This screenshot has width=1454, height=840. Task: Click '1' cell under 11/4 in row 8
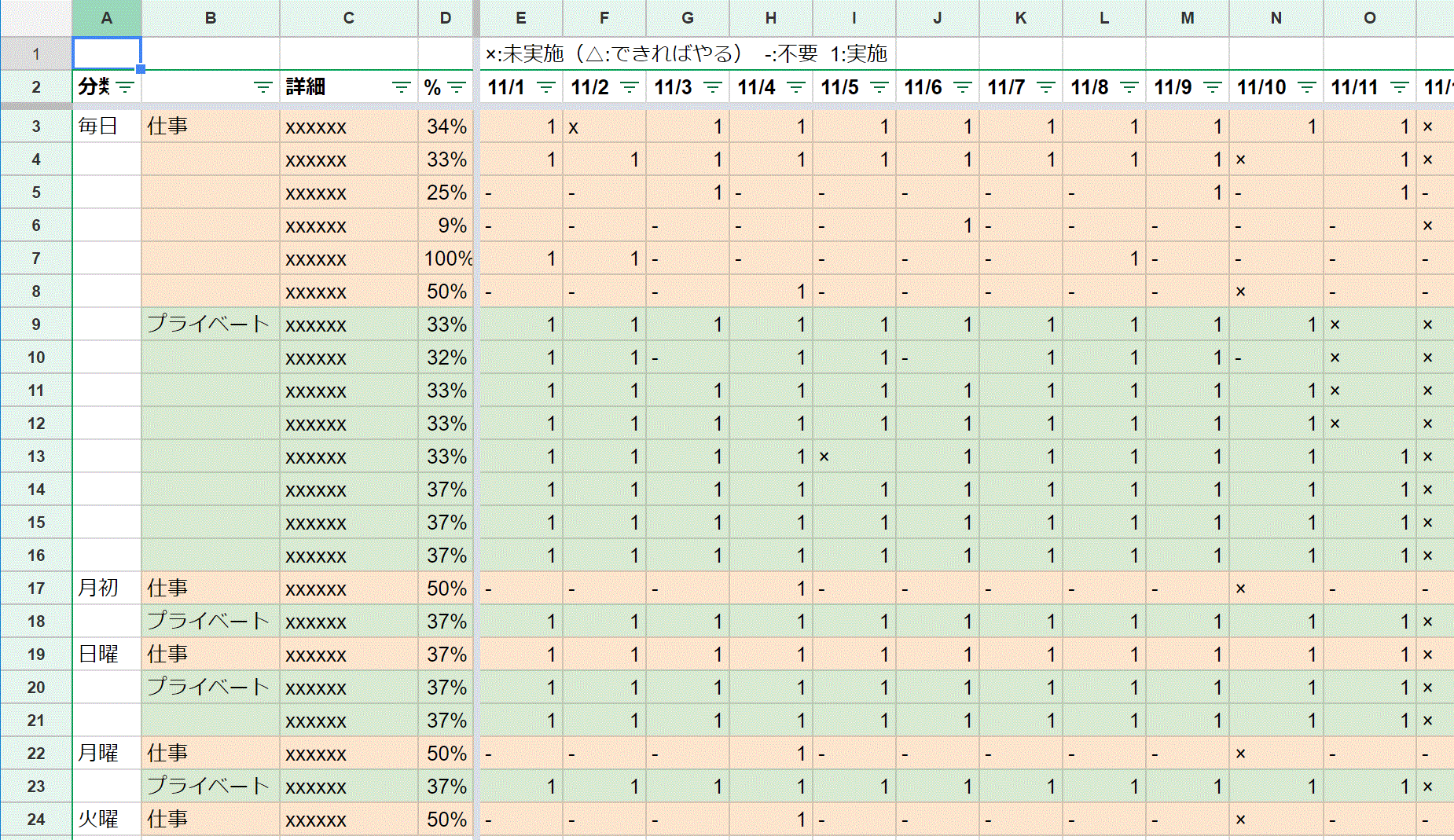[771, 292]
